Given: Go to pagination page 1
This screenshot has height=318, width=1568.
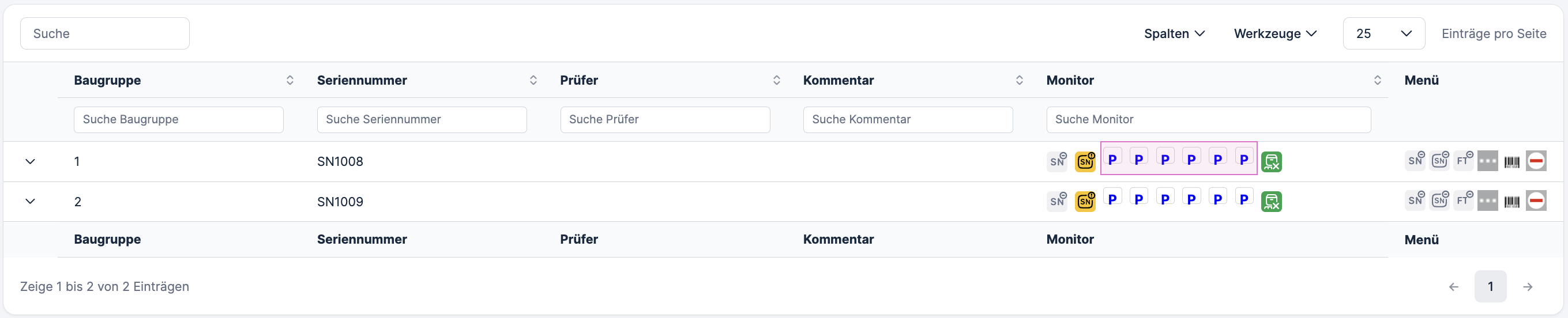Looking at the screenshot, I should point(1490,286).
